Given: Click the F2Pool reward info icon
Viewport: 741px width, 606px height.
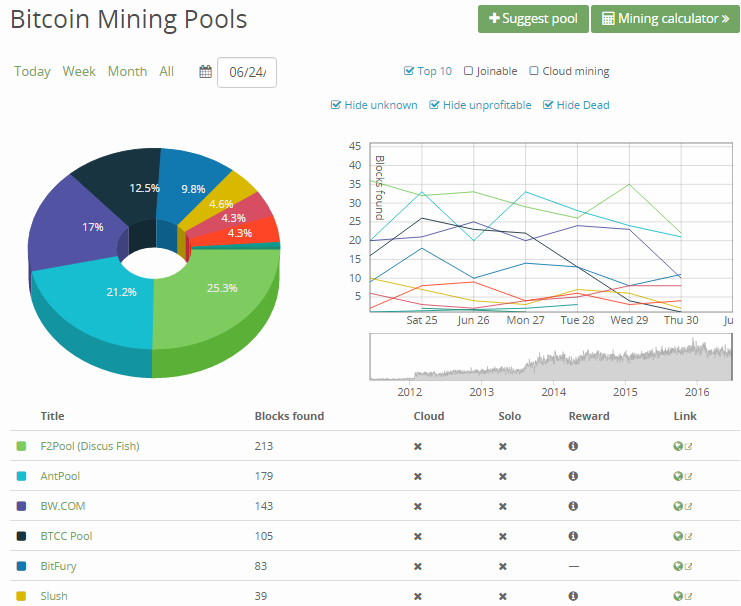Looking at the screenshot, I should tap(573, 447).
